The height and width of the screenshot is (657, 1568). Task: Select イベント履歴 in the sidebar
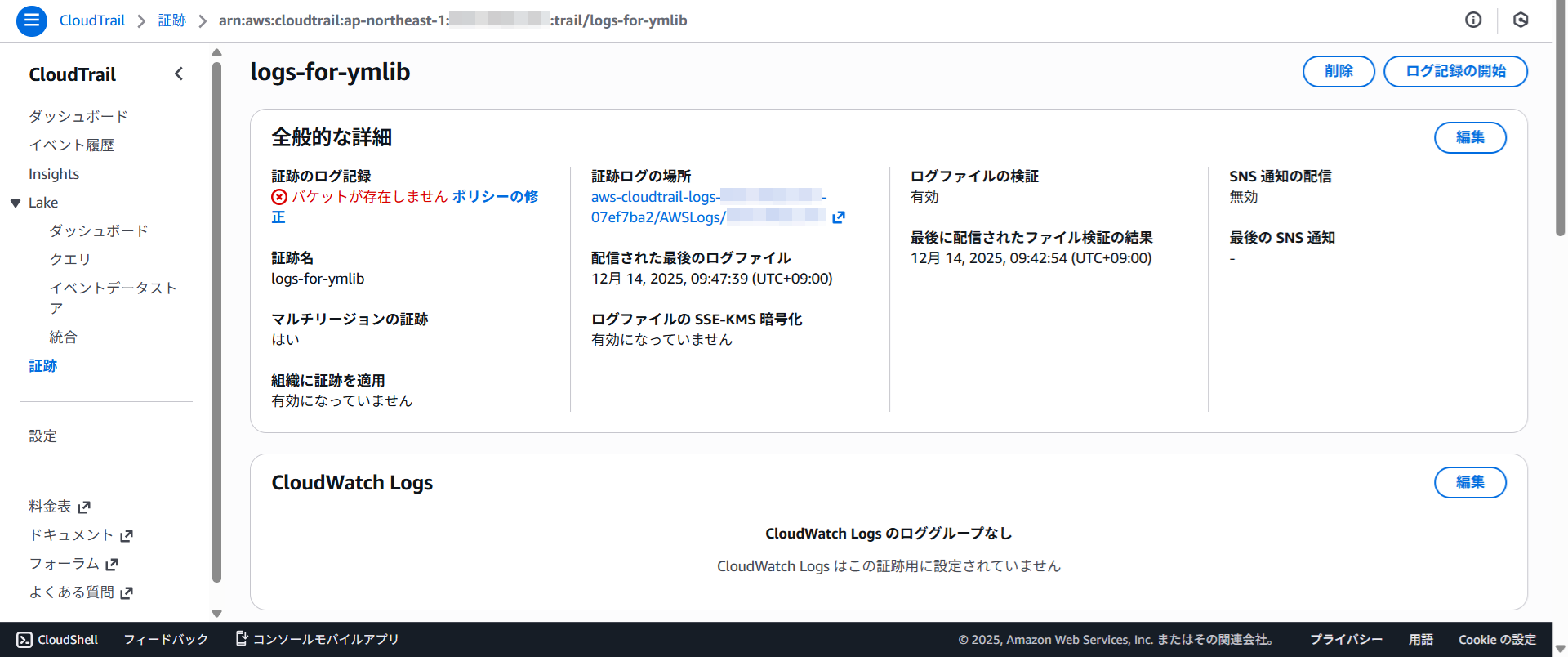71,145
